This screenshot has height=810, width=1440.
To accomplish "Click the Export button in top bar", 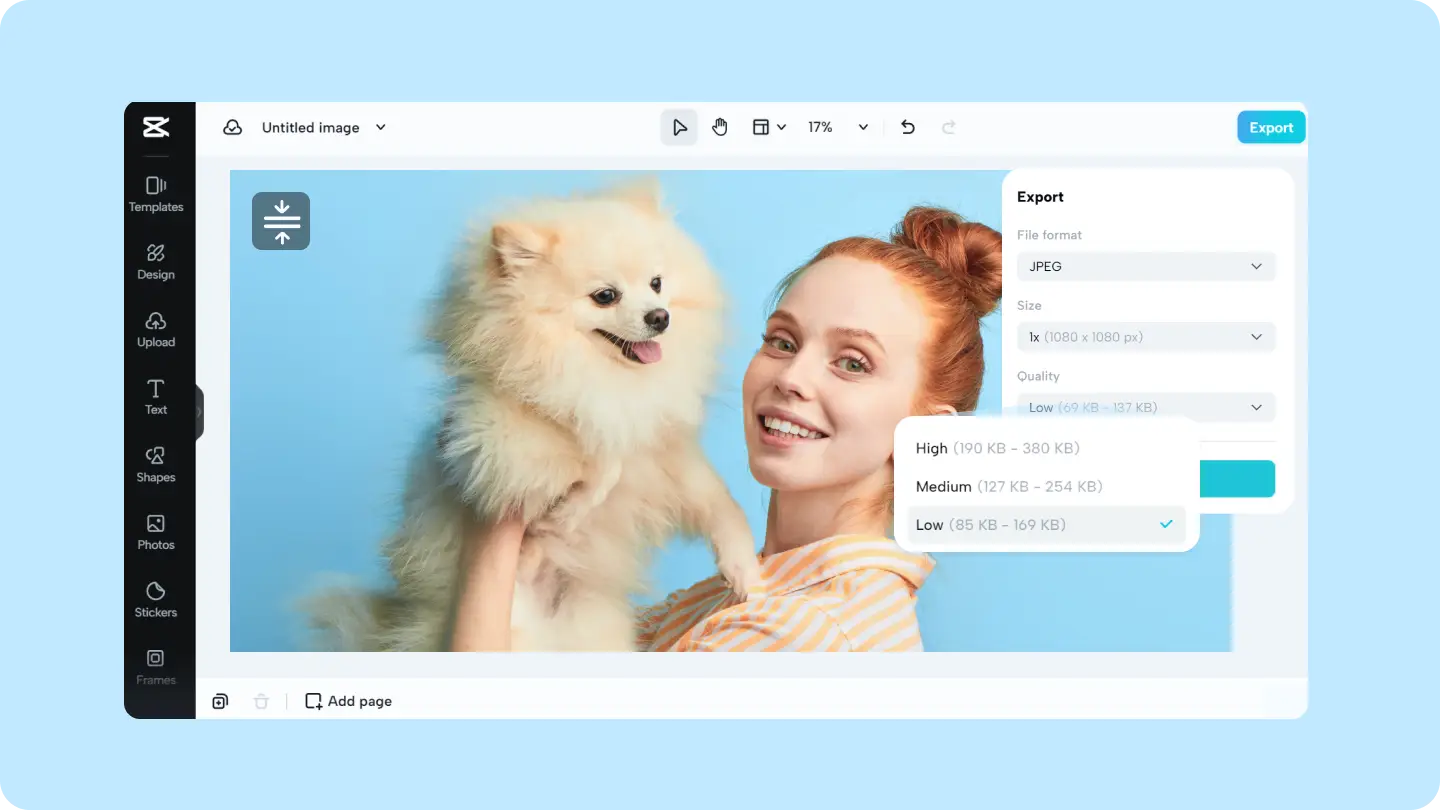I will (x=1271, y=127).
